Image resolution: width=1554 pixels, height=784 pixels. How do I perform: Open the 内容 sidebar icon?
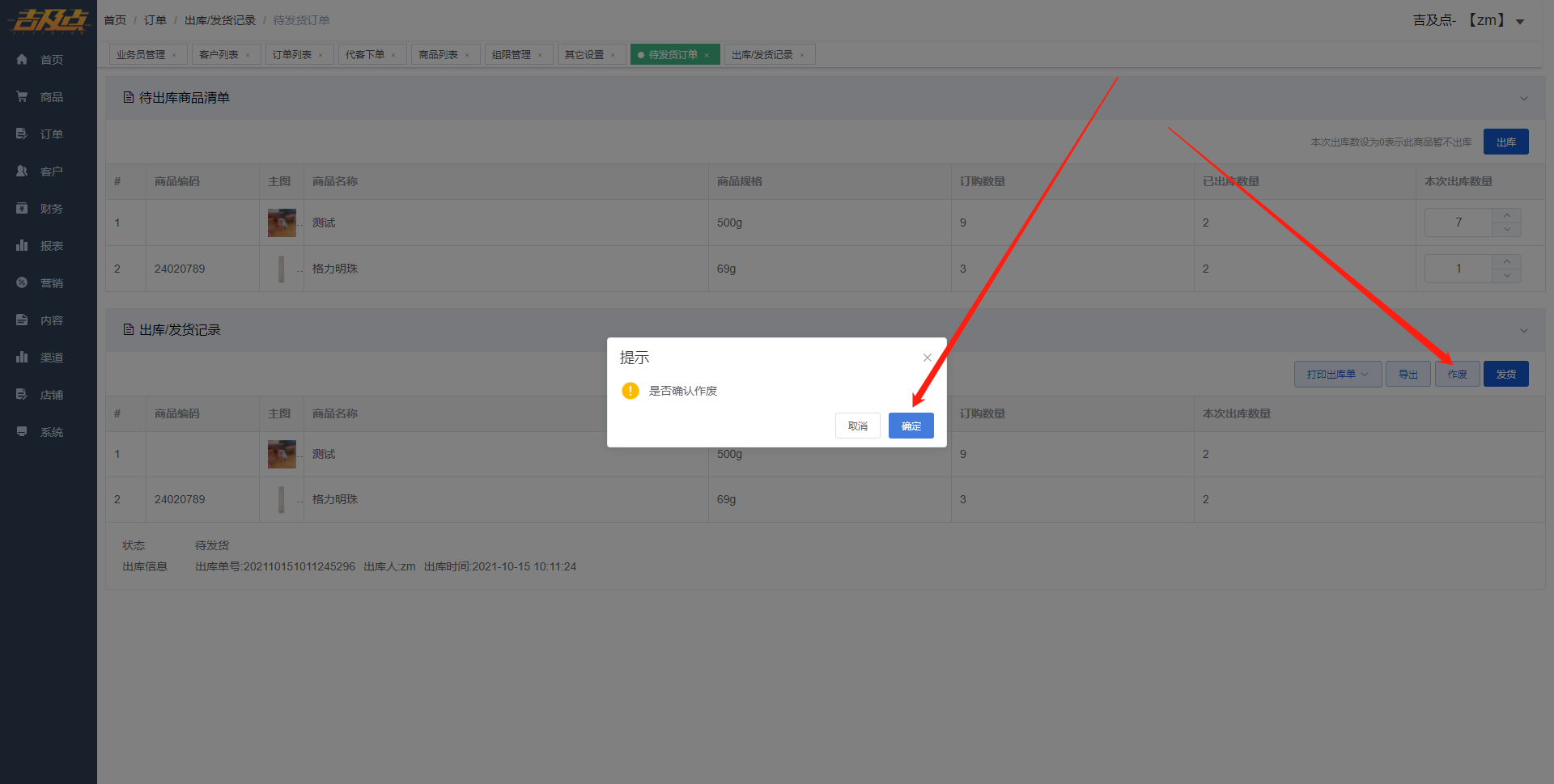(x=22, y=320)
